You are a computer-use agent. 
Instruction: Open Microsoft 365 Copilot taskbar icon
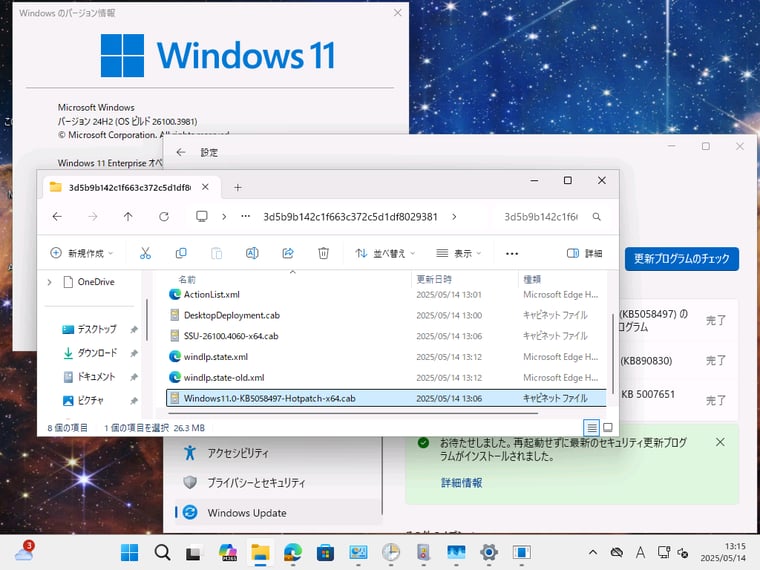[x=227, y=552]
